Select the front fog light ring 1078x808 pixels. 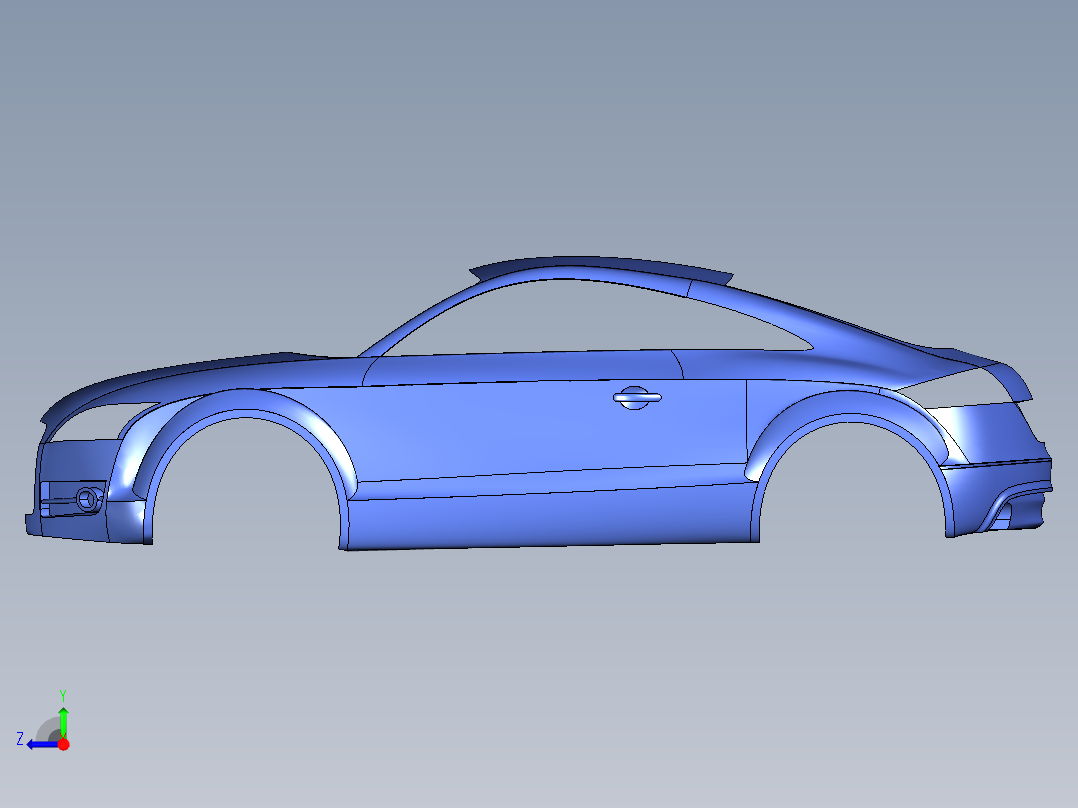87,499
